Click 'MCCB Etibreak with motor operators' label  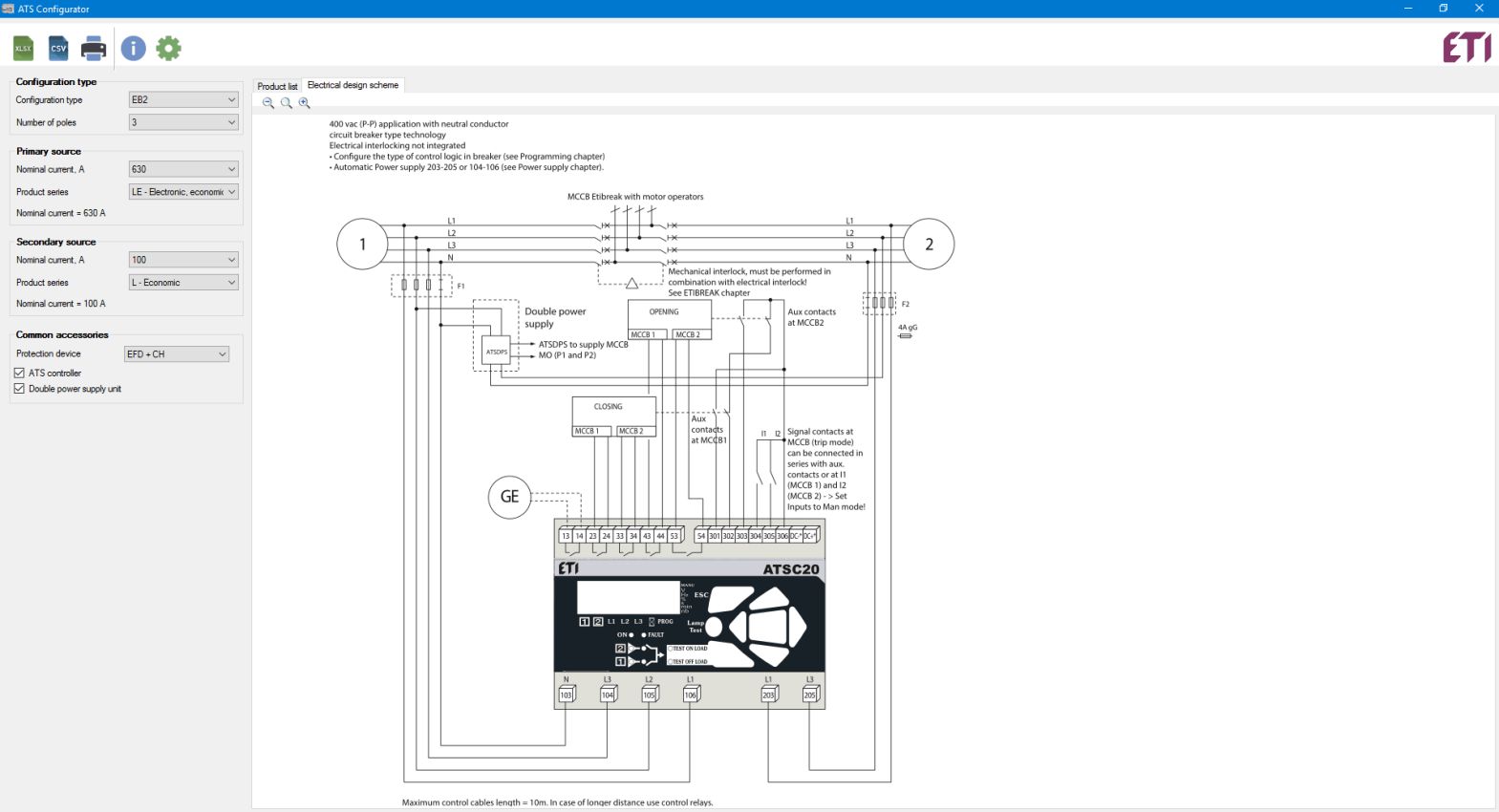click(x=635, y=197)
